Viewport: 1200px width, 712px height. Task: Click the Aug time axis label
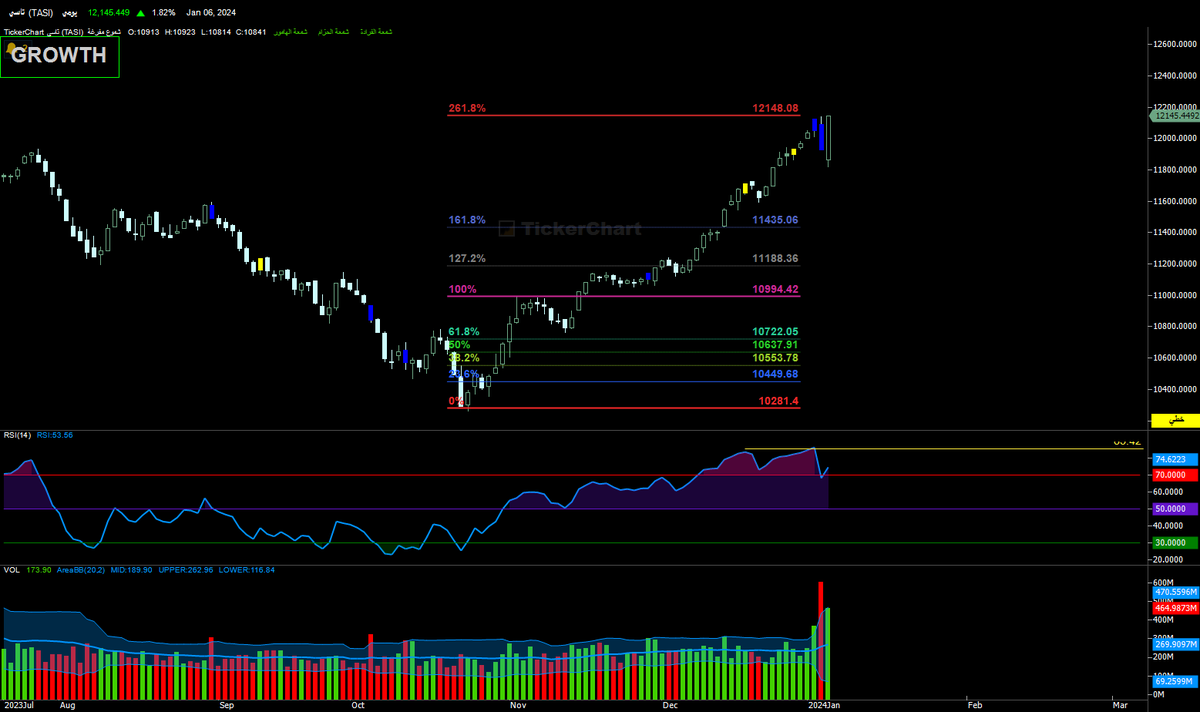click(68, 705)
